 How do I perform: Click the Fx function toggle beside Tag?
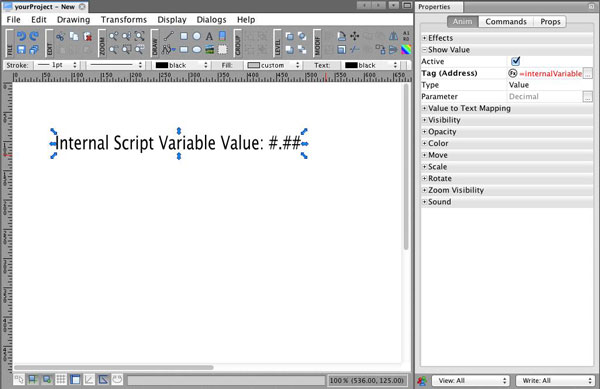tap(513, 73)
